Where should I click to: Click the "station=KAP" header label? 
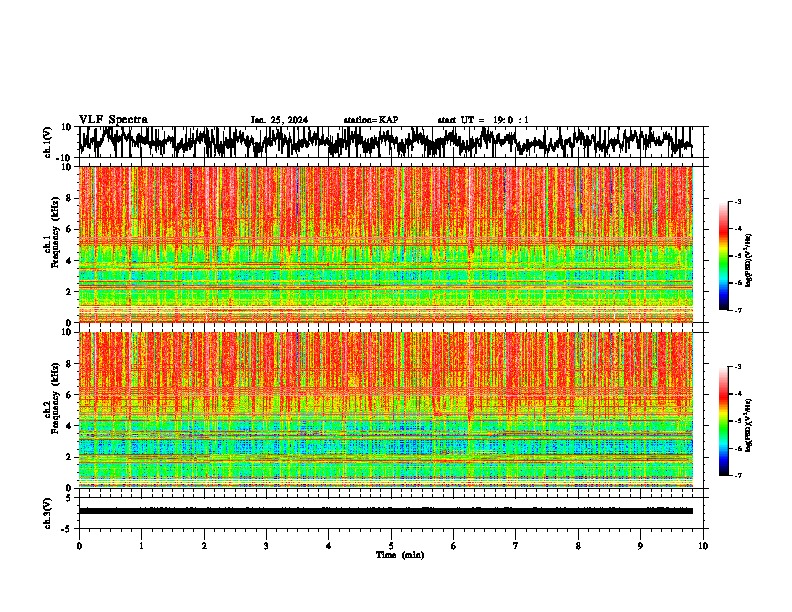pyautogui.click(x=371, y=120)
